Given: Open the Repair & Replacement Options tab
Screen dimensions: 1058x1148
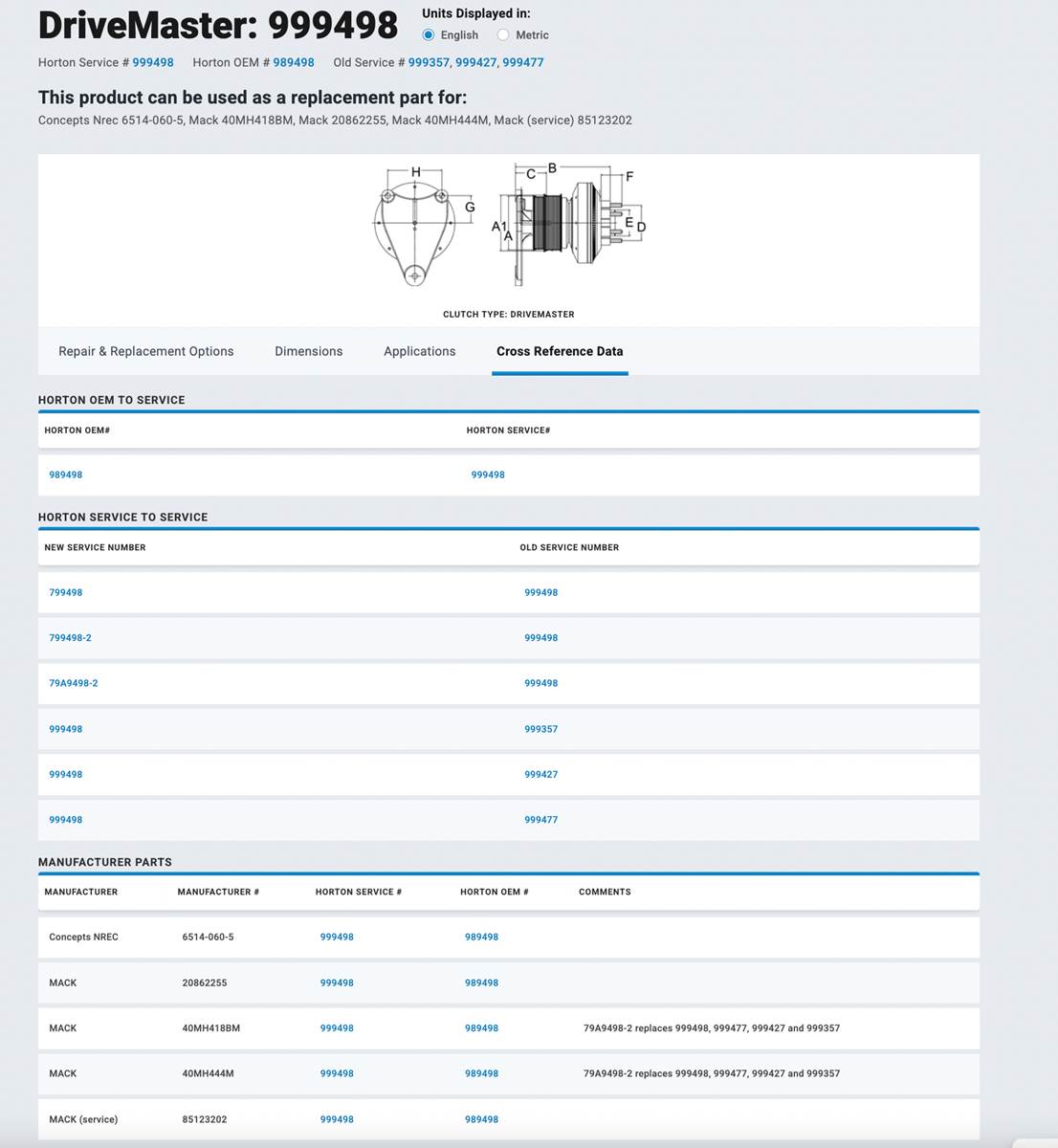Looking at the screenshot, I should [x=145, y=351].
